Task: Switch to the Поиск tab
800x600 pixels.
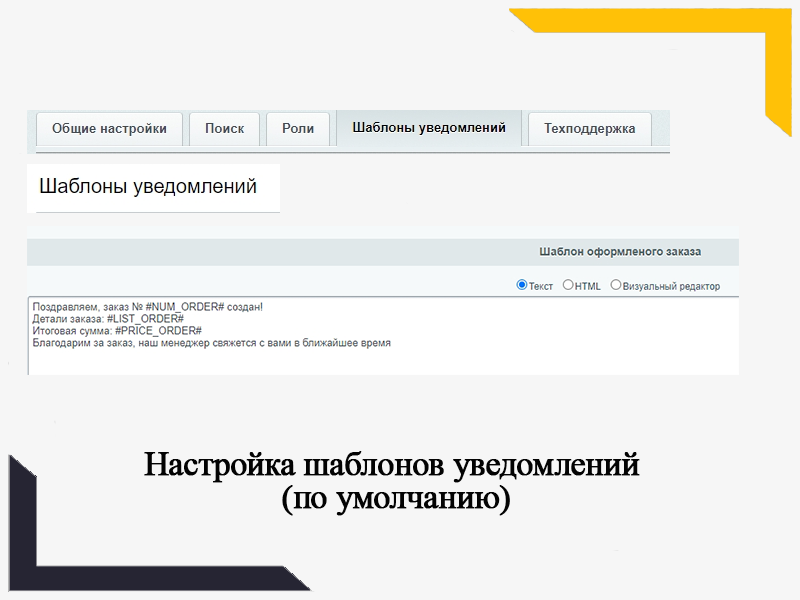Action: coord(224,129)
